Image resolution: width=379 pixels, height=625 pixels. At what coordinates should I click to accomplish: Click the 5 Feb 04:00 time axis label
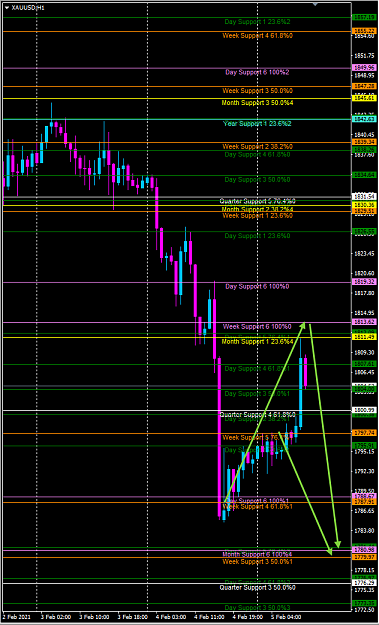tap(285, 616)
